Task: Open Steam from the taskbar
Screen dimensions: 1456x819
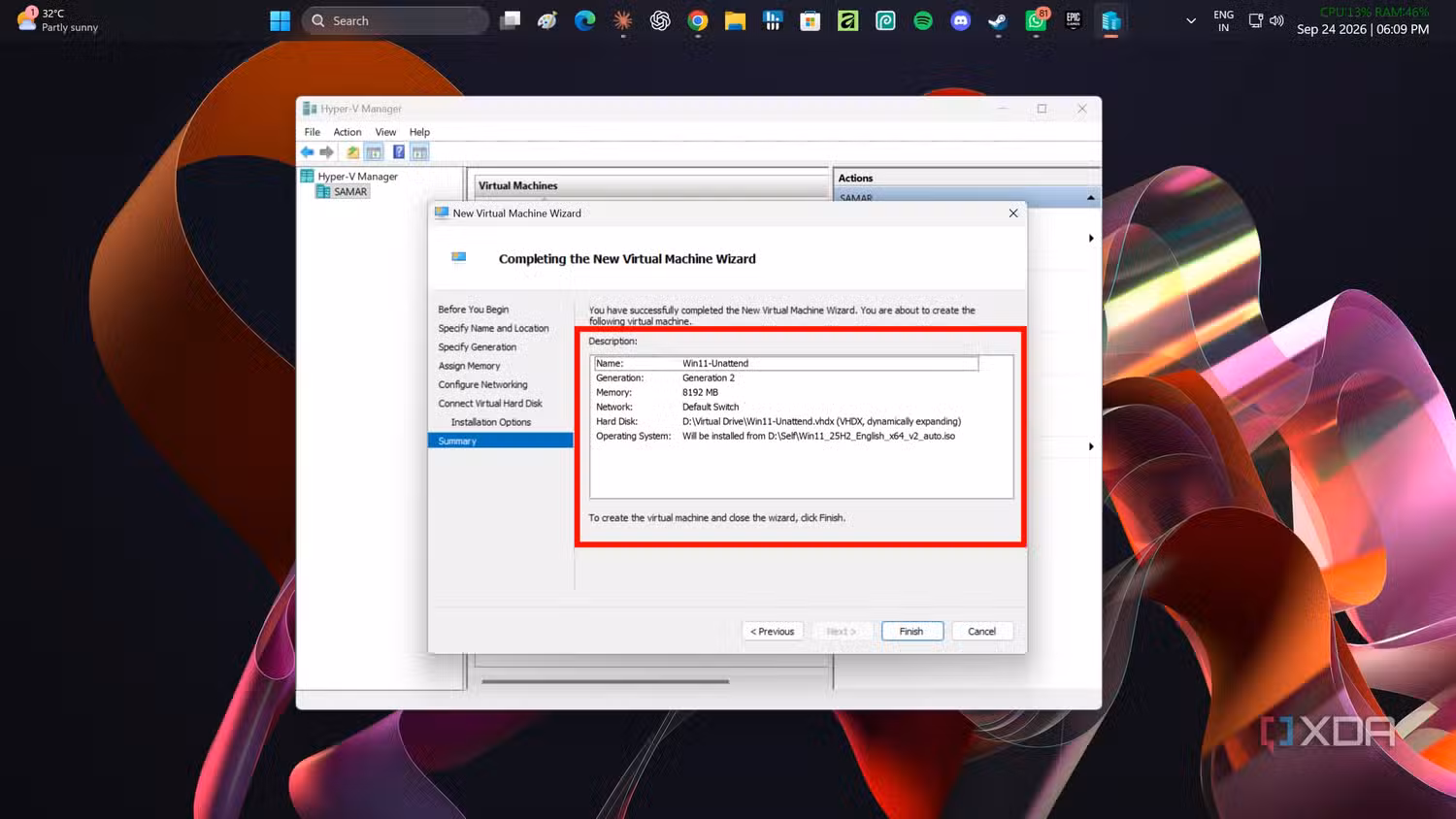Action: click(x=998, y=20)
